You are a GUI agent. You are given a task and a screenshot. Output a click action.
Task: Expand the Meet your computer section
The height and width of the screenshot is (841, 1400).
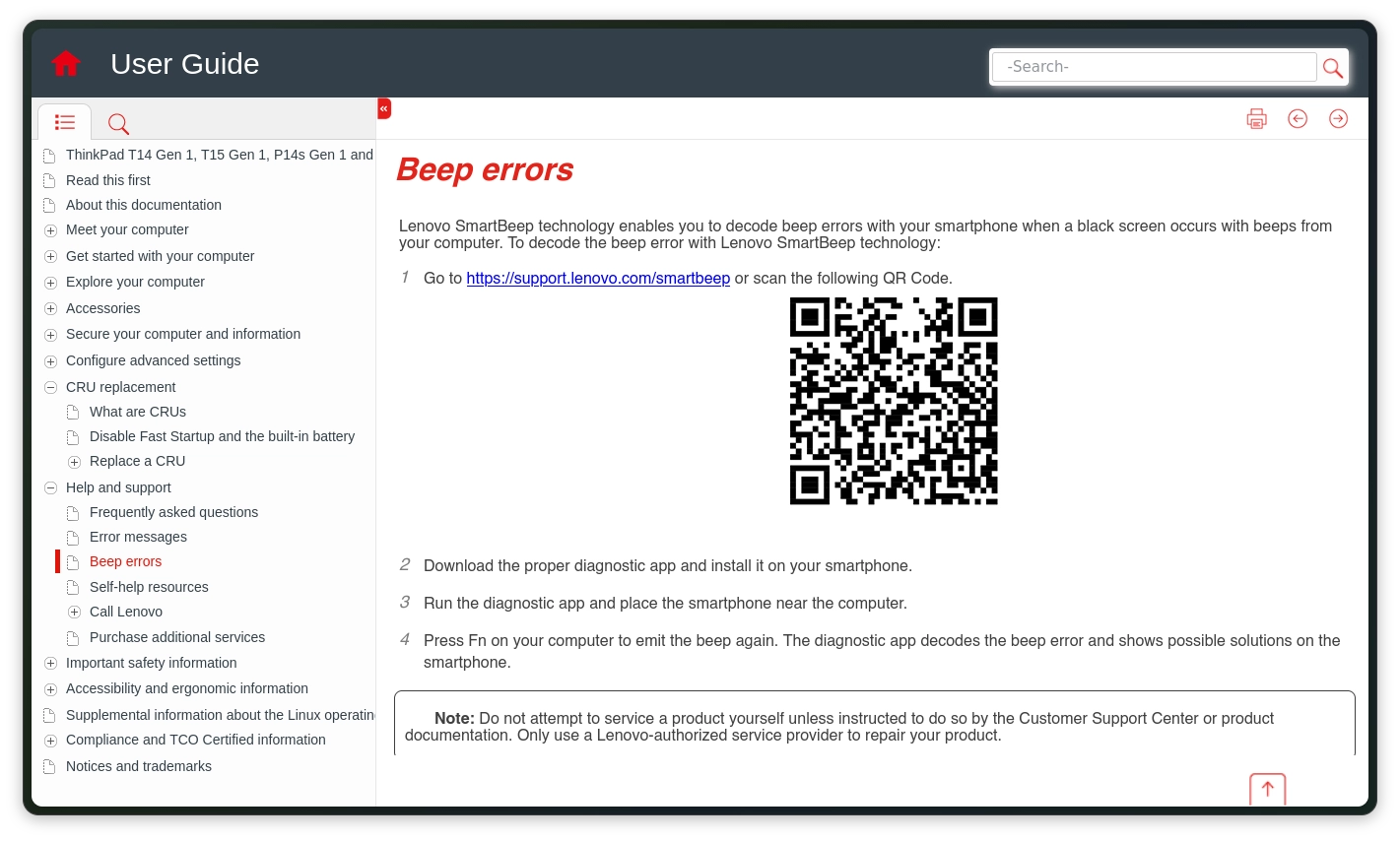click(x=50, y=230)
